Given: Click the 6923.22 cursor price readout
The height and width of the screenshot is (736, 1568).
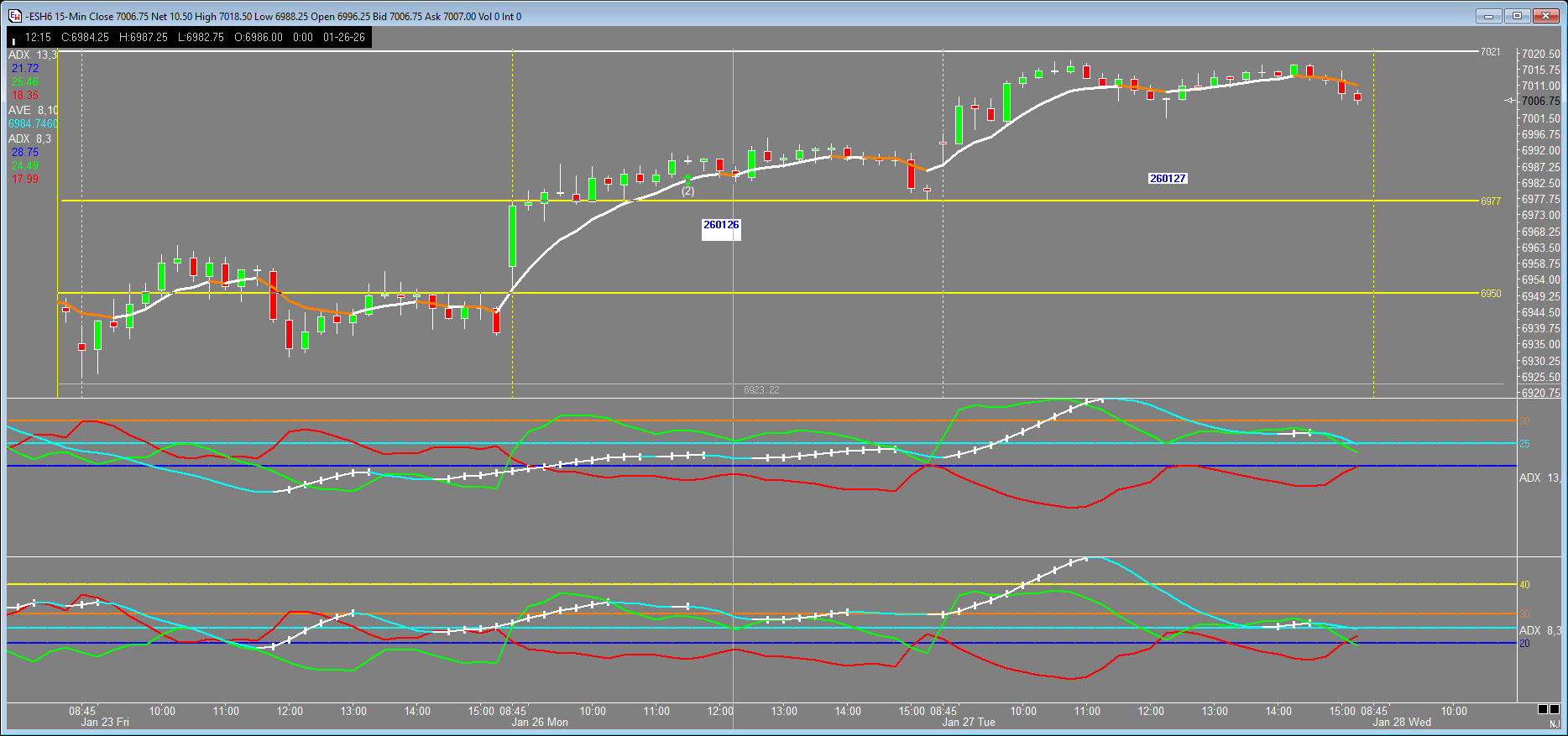Looking at the screenshot, I should [761, 390].
